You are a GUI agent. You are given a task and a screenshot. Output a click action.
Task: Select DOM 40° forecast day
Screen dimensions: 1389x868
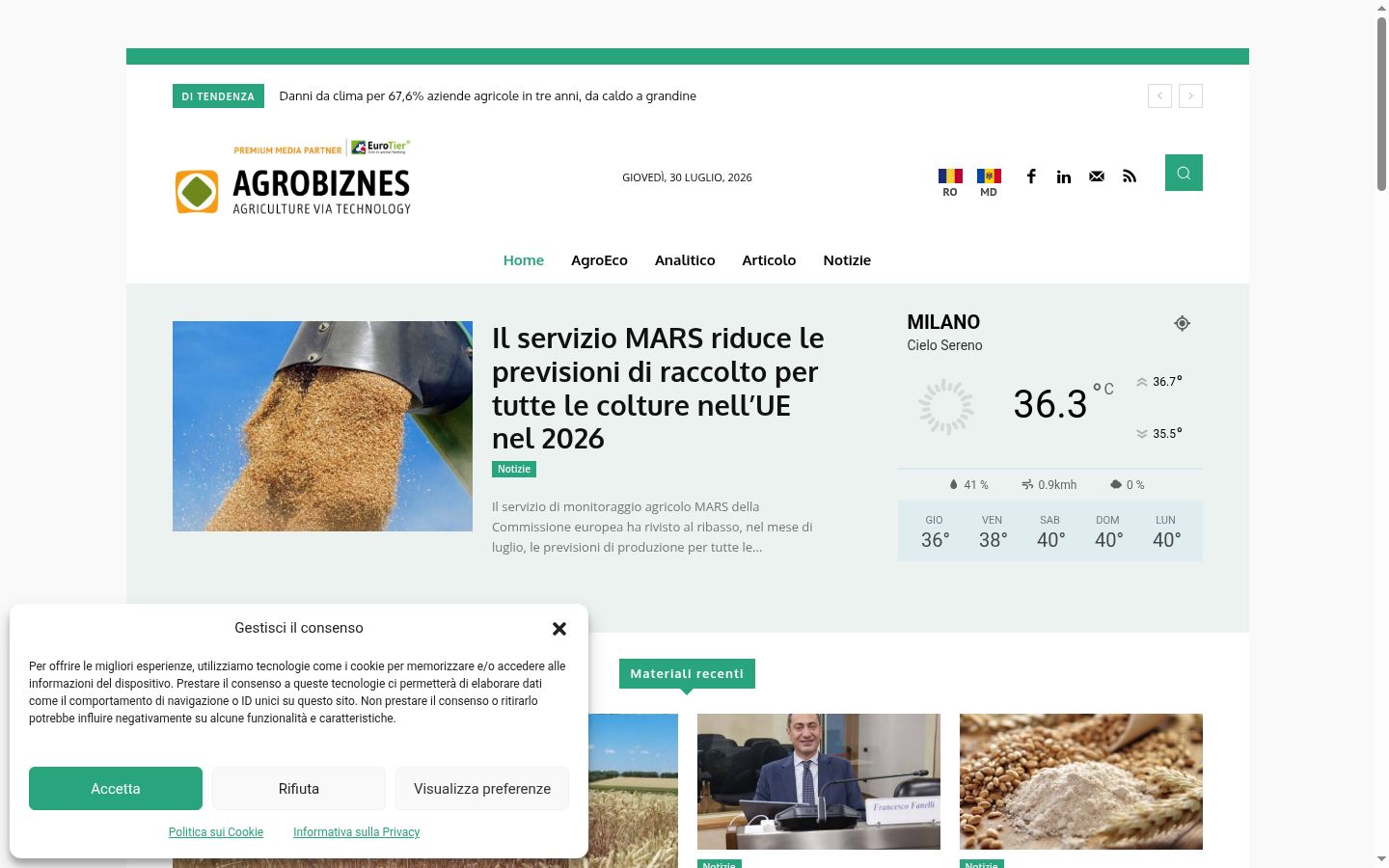pyautogui.click(x=1108, y=531)
